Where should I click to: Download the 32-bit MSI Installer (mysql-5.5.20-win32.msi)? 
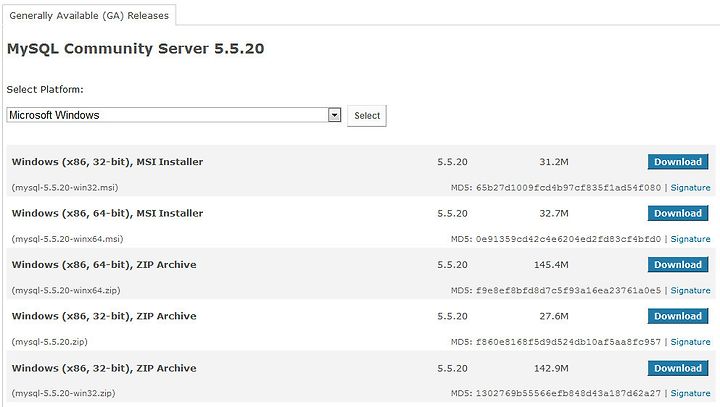(678, 162)
